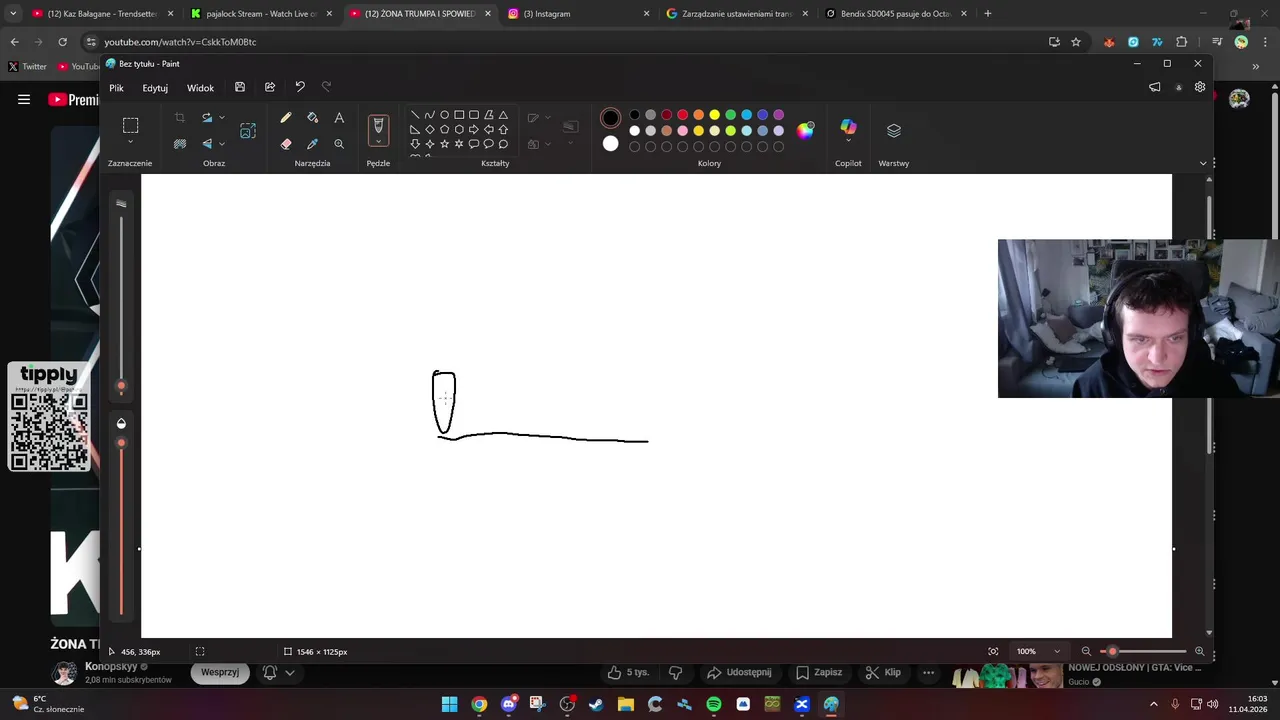Open the YouTube more actions ellipsis
This screenshot has height=720, width=1280.
click(929, 673)
